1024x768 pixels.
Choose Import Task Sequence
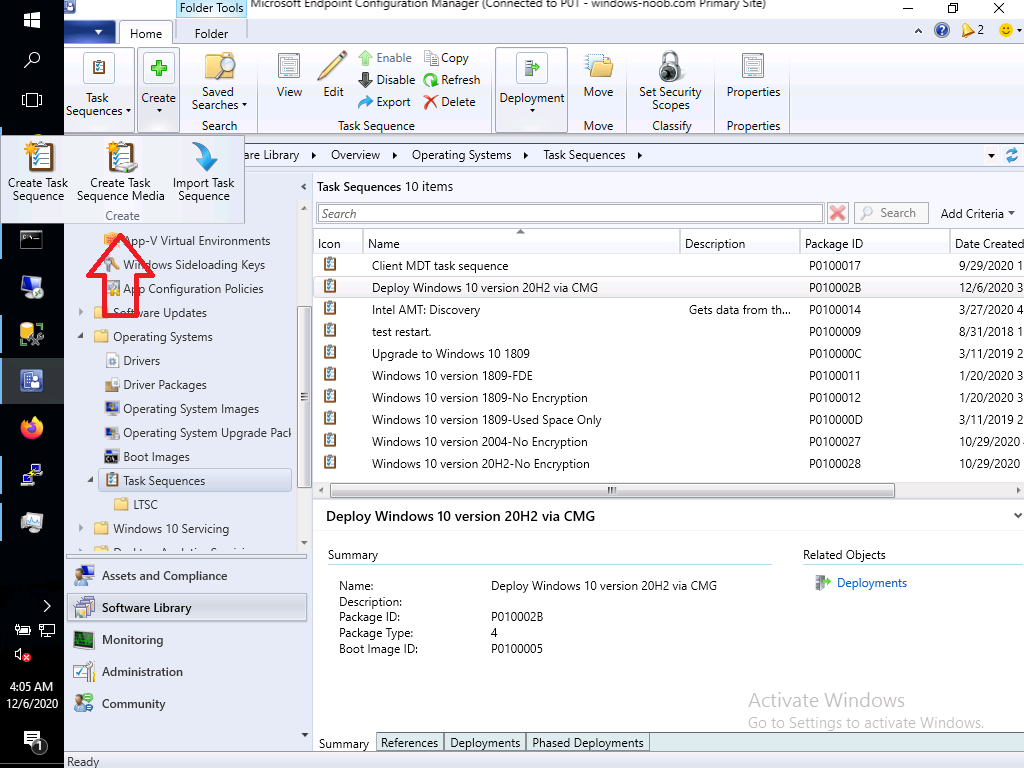[204, 172]
